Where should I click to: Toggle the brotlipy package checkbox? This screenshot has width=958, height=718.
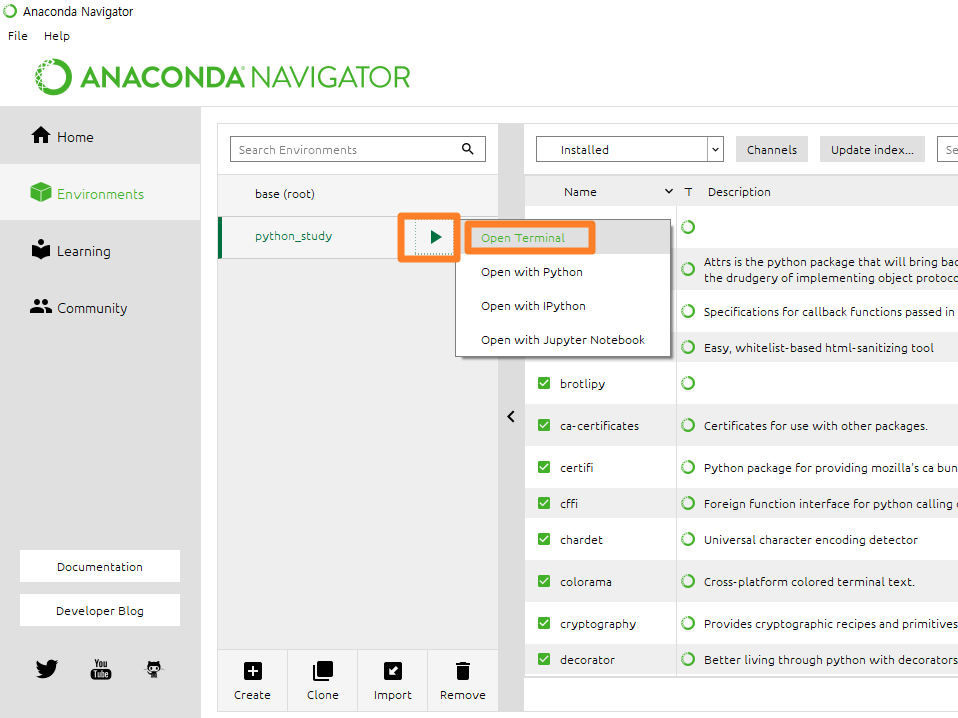544,383
